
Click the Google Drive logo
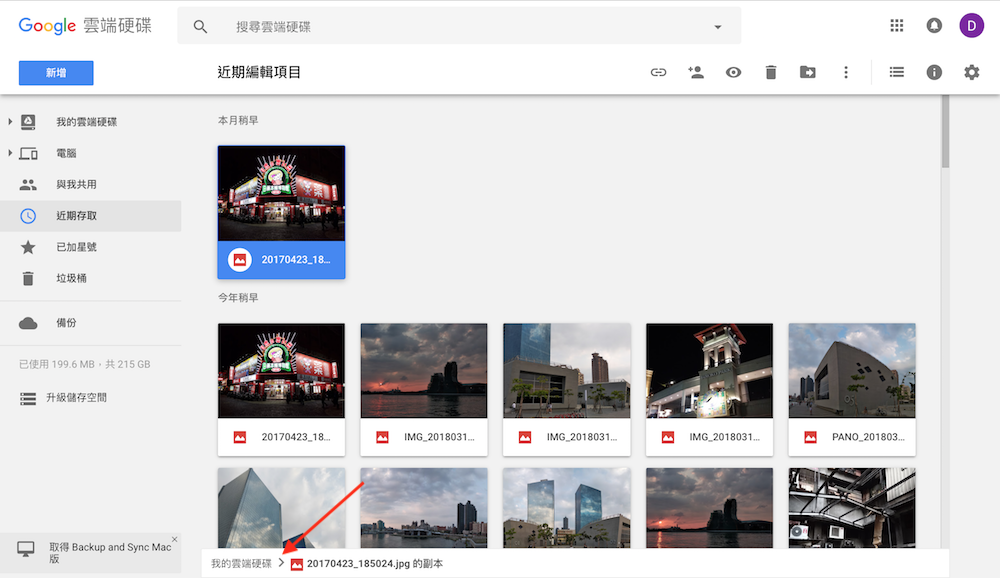85,26
